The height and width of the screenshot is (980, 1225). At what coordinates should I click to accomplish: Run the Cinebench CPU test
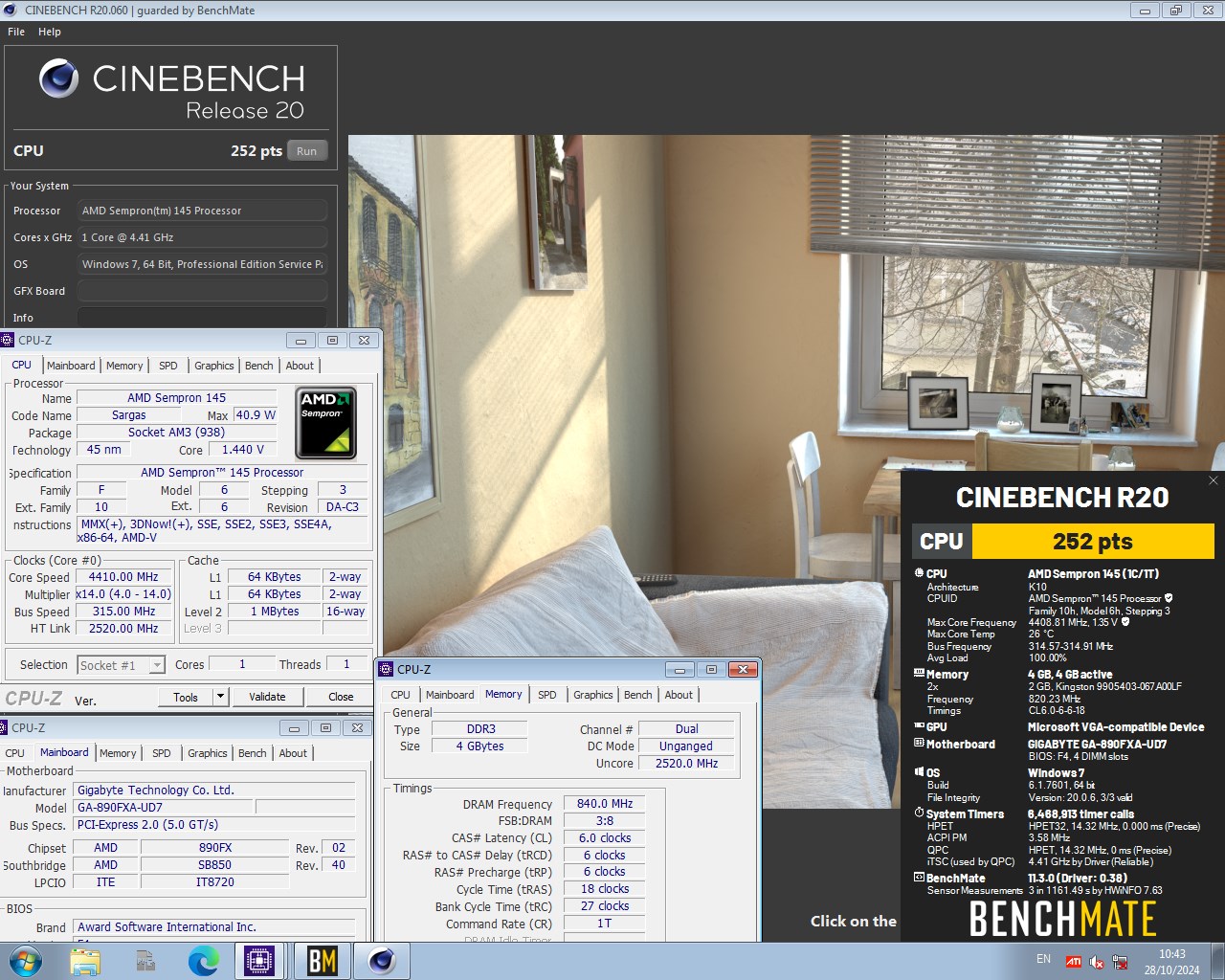pyautogui.click(x=306, y=151)
